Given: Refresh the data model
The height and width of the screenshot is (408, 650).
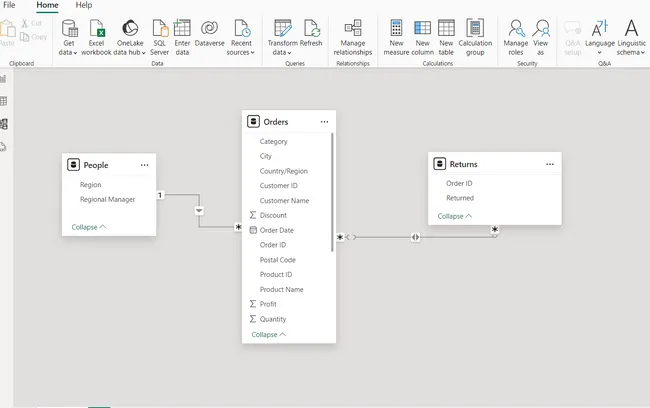Looking at the screenshot, I should click(311, 33).
